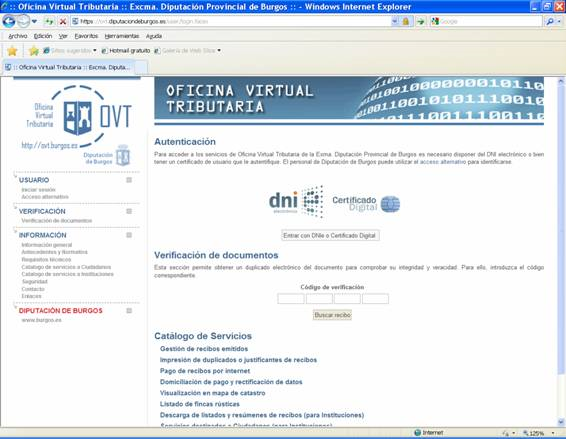This screenshot has width=566, height=439.
Task: Open the Favoritos menu
Action: click(86, 36)
